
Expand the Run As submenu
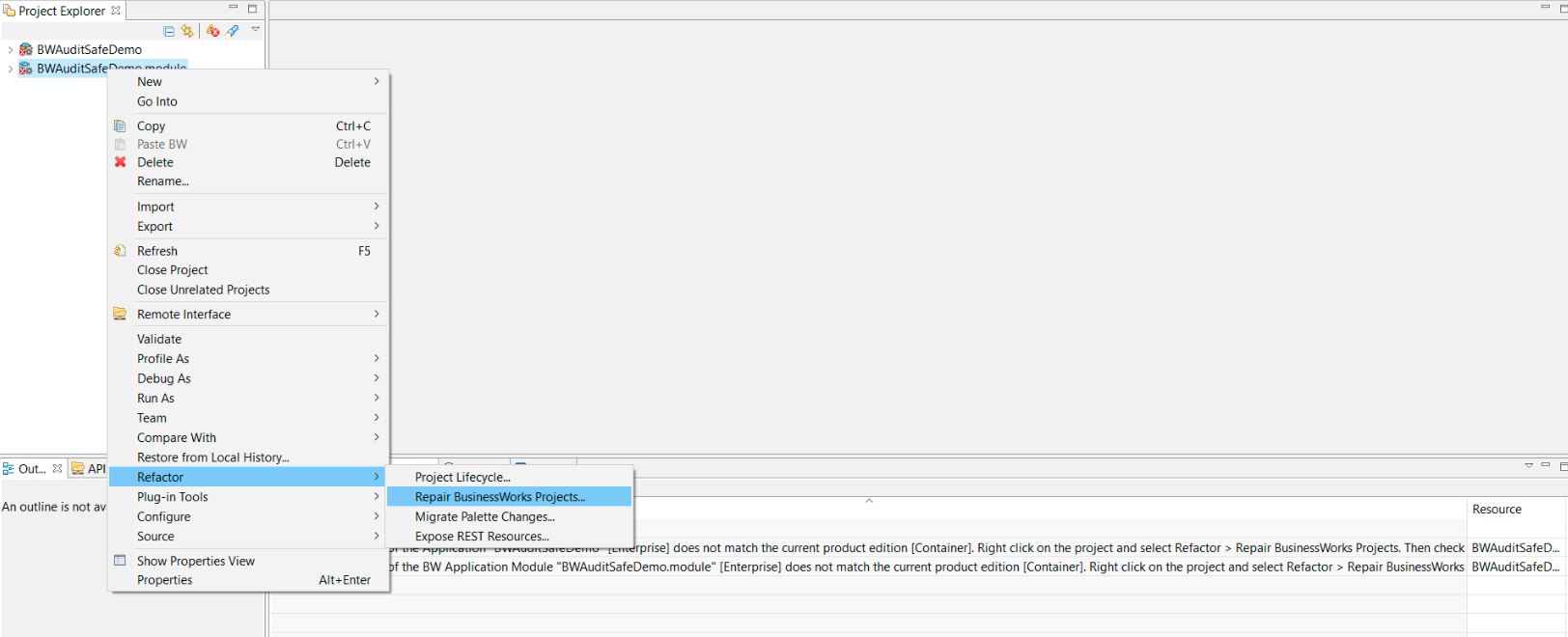pyautogui.click(x=249, y=398)
